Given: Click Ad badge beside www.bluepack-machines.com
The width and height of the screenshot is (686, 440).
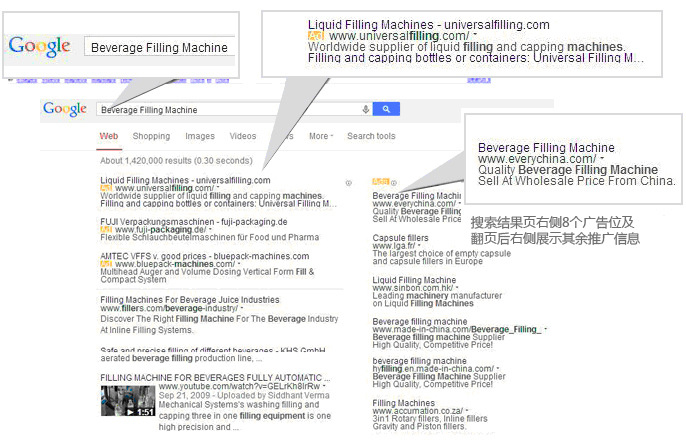Looking at the screenshot, I should [x=106, y=264].
